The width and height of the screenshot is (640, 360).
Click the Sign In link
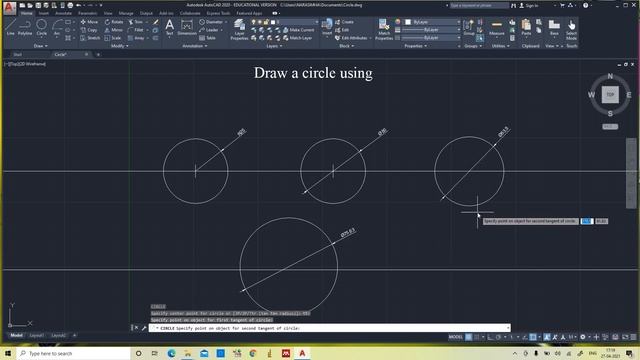(x=528, y=5)
